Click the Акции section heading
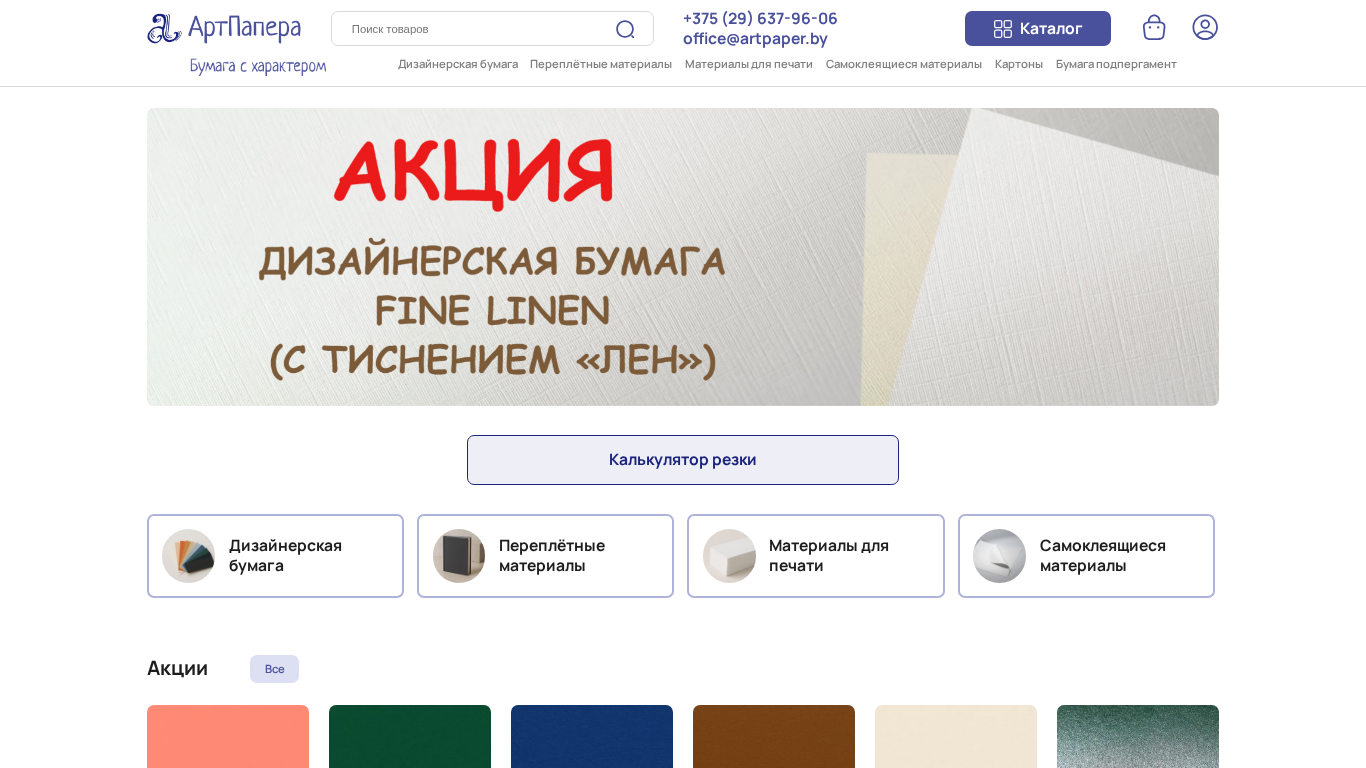 point(177,668)
